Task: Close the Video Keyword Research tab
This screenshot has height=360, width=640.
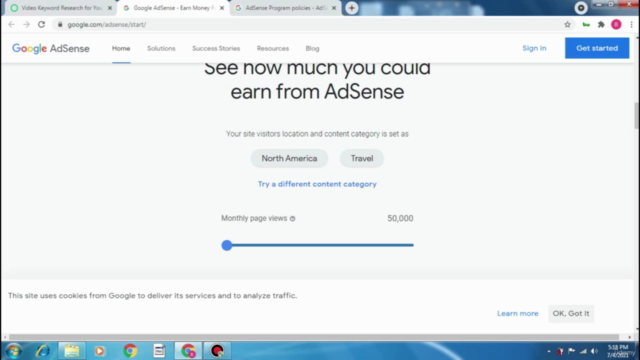Action: 109,8
